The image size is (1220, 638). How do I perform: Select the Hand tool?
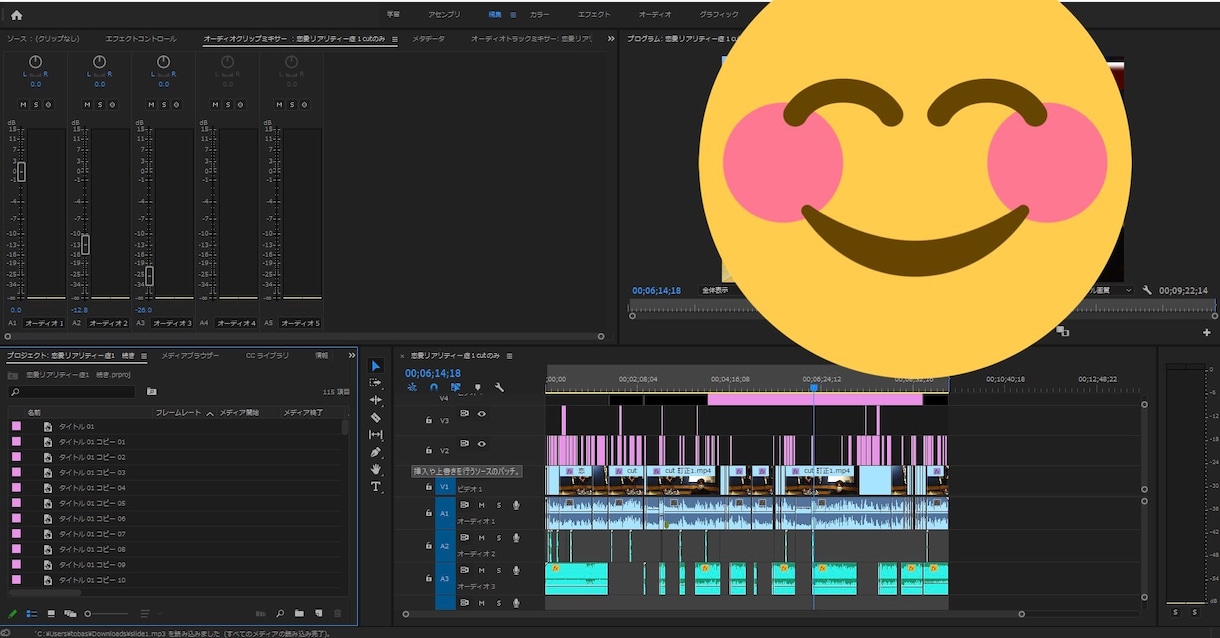(376, 469)
